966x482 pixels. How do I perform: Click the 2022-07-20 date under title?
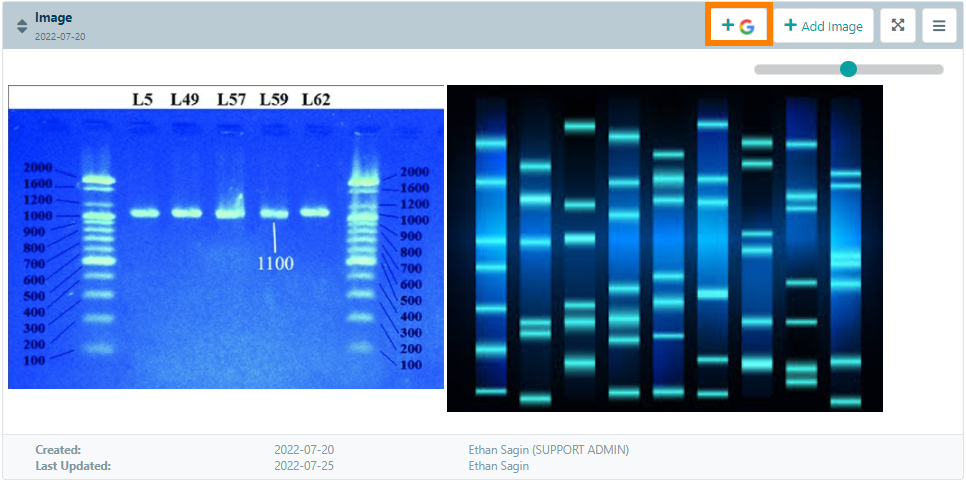pos(60,36)
